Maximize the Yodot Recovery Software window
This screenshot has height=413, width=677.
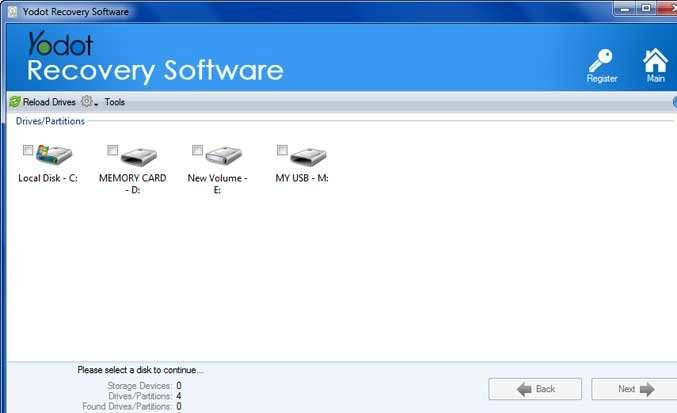click(x=646, y=9)
